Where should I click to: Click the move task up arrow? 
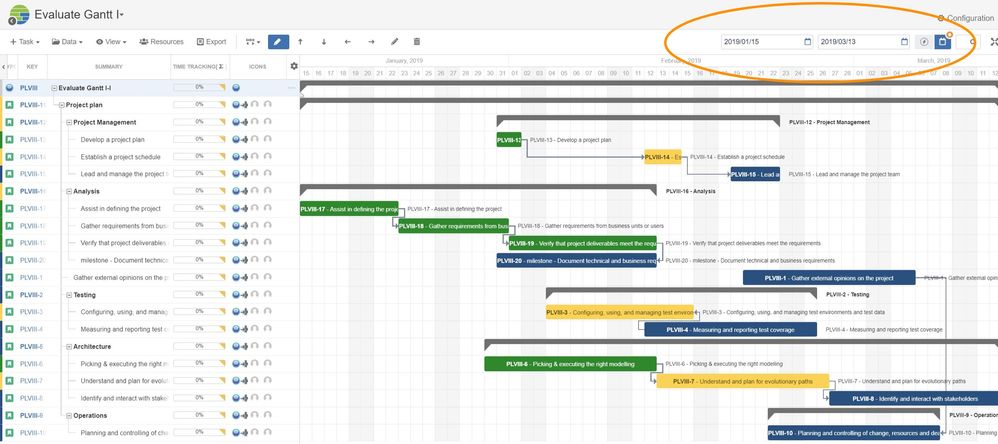(x=300, y=41)
